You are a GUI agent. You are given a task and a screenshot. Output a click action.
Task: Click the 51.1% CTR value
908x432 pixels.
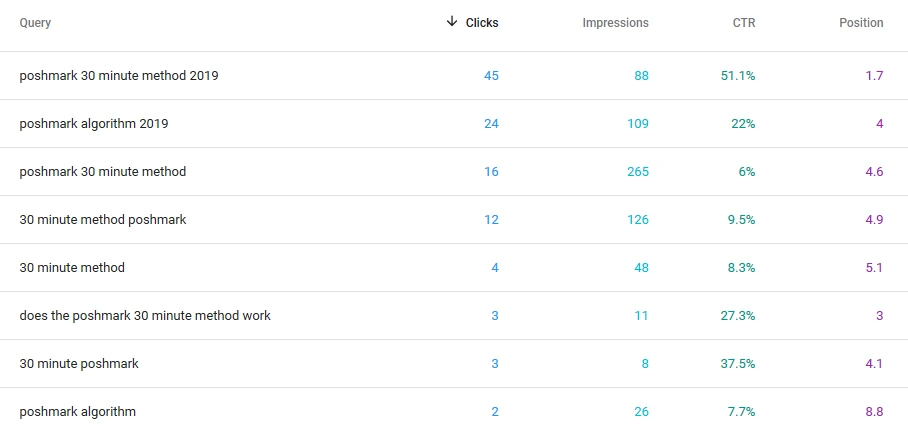[x=738, y=75]
